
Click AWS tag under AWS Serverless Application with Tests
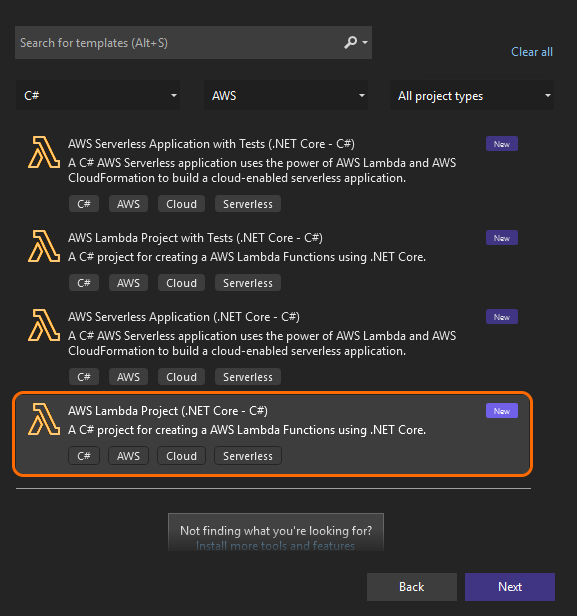tap(128, 204)
